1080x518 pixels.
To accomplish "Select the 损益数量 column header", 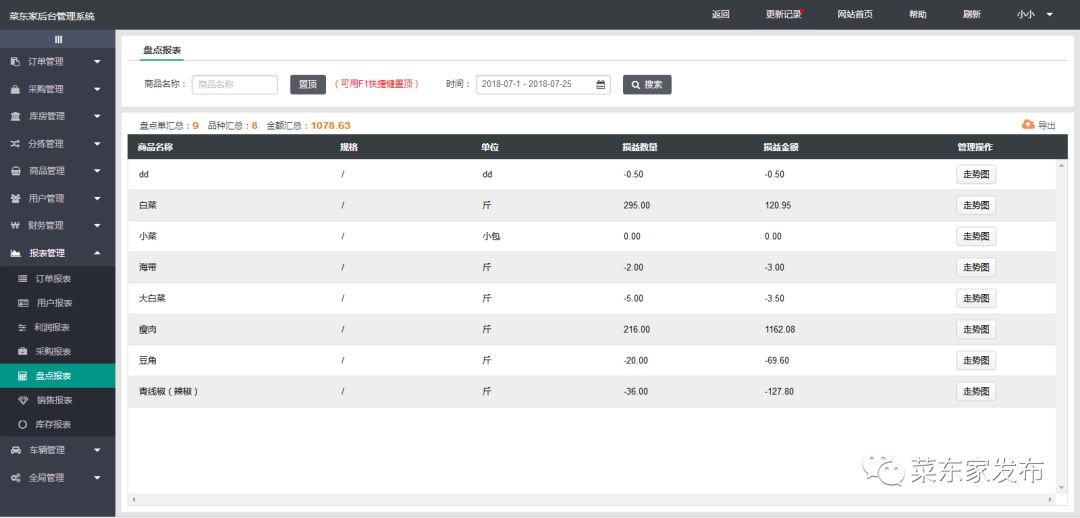I will 639,147.
